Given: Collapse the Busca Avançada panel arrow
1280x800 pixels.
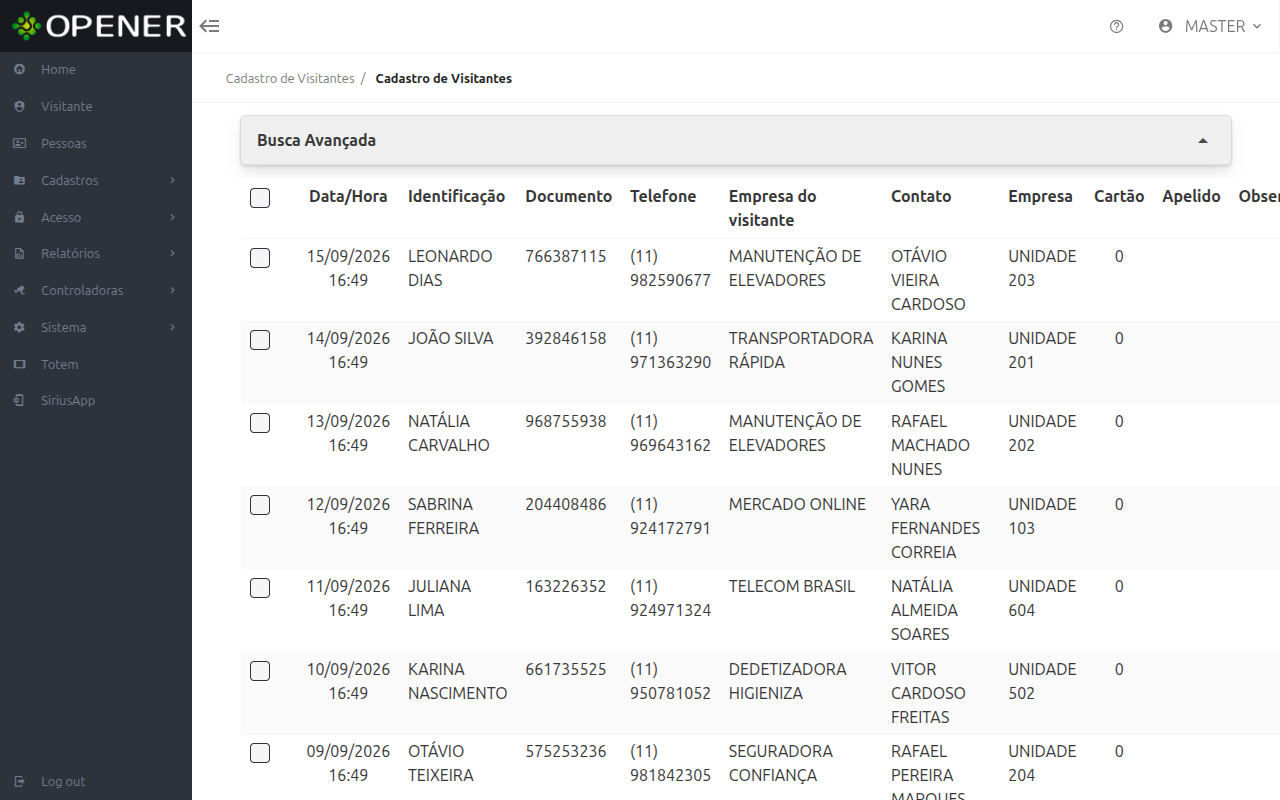Looking at the screenshot, I should coord(1203,141).
